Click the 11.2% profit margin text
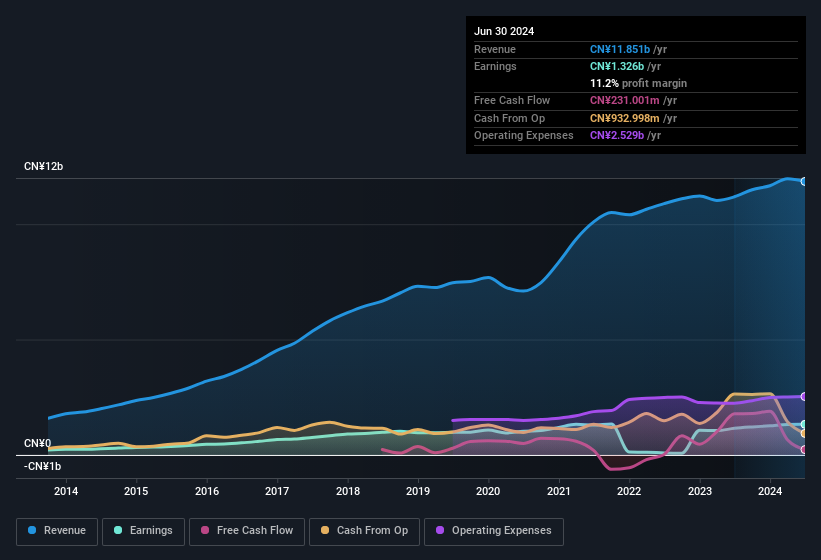 tap(638, 83)
